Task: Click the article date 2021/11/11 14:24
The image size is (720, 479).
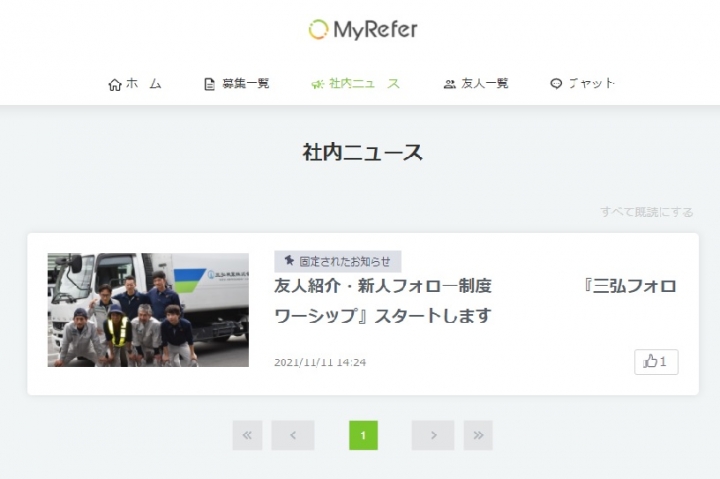Action: [x=320, y=362]
